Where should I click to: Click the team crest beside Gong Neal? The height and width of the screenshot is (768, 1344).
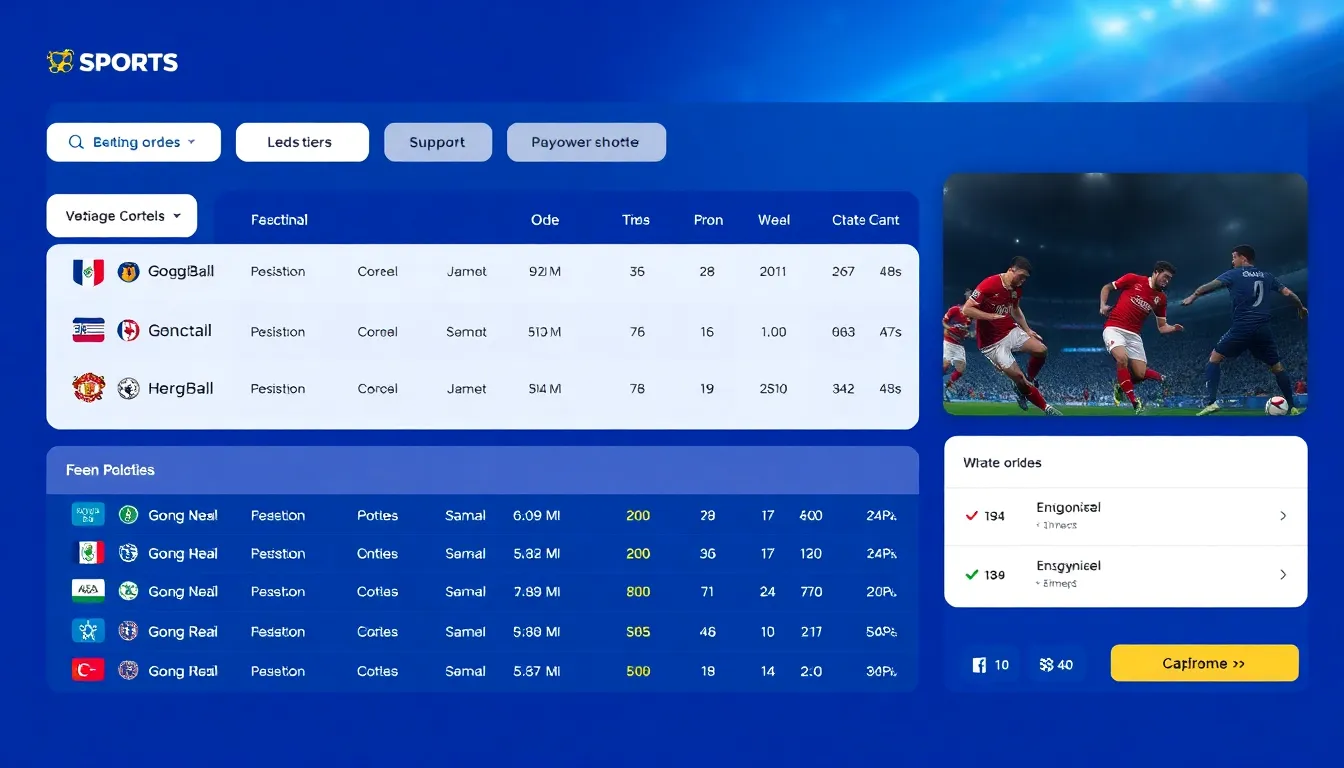[x=128, y=515]
